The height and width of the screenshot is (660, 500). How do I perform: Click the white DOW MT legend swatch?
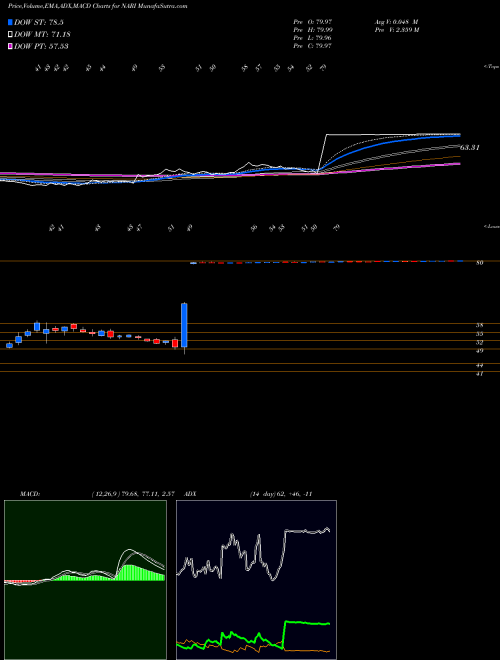[x=10, y=35]
